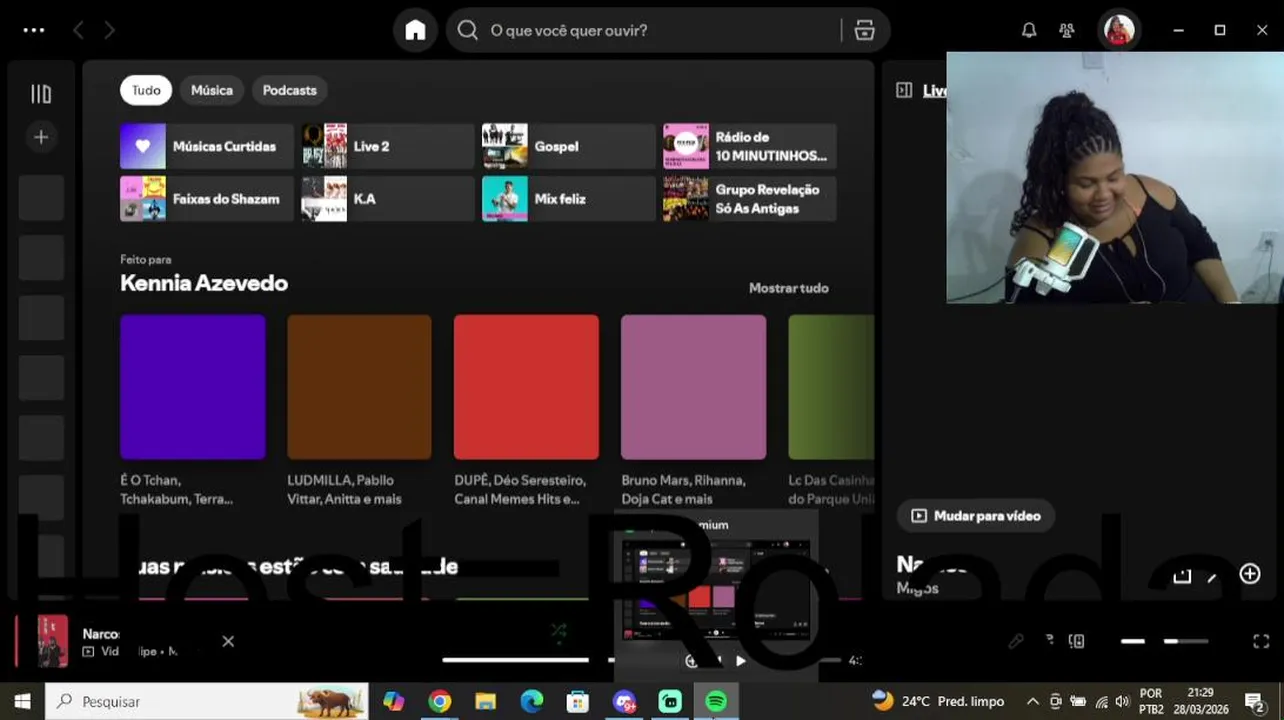The image size is (1284, 720).
Task: Click Spotify icon in taskbar
Action: point(716,701)
